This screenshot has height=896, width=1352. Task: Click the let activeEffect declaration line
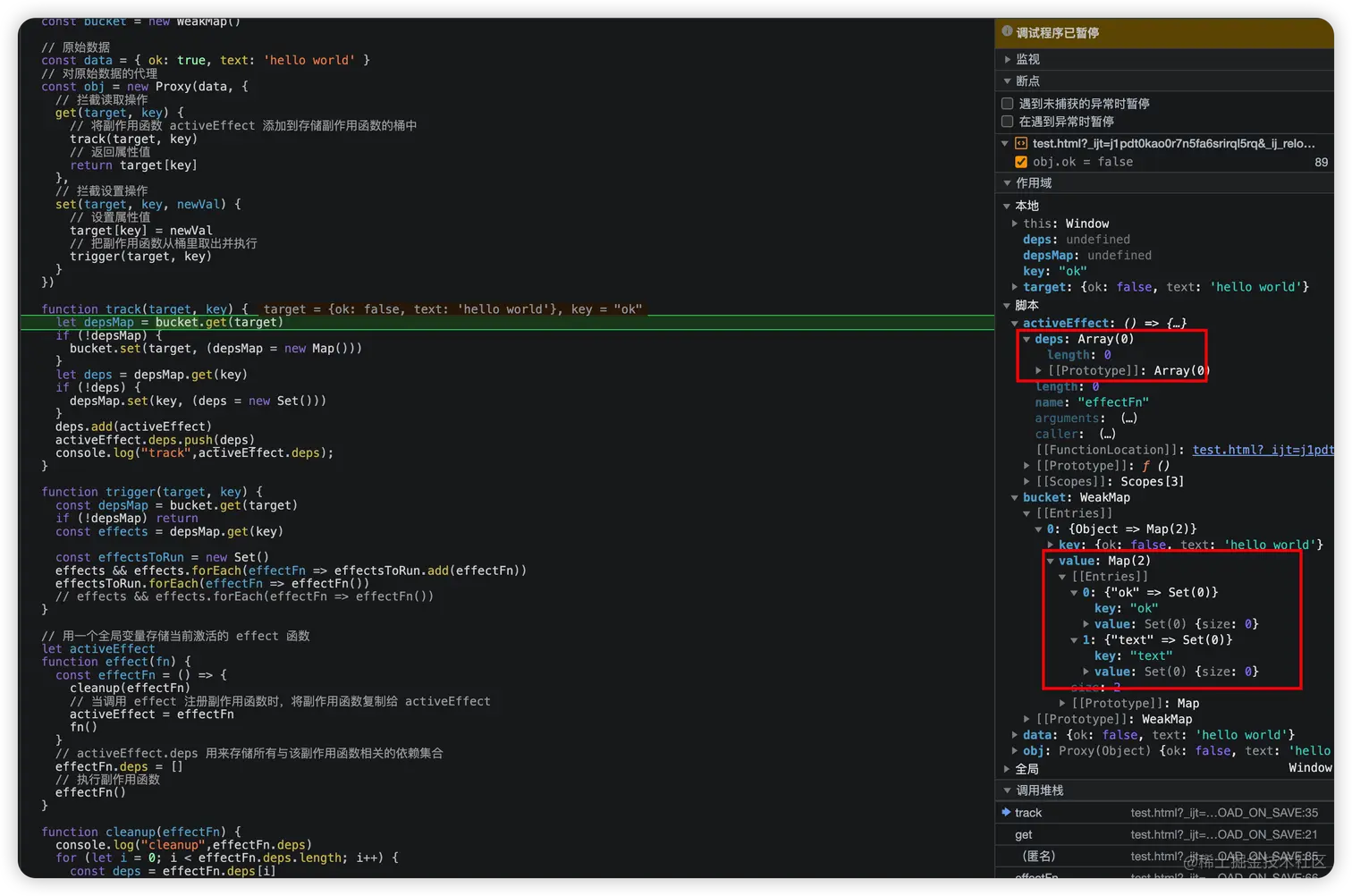pos(98,649)
